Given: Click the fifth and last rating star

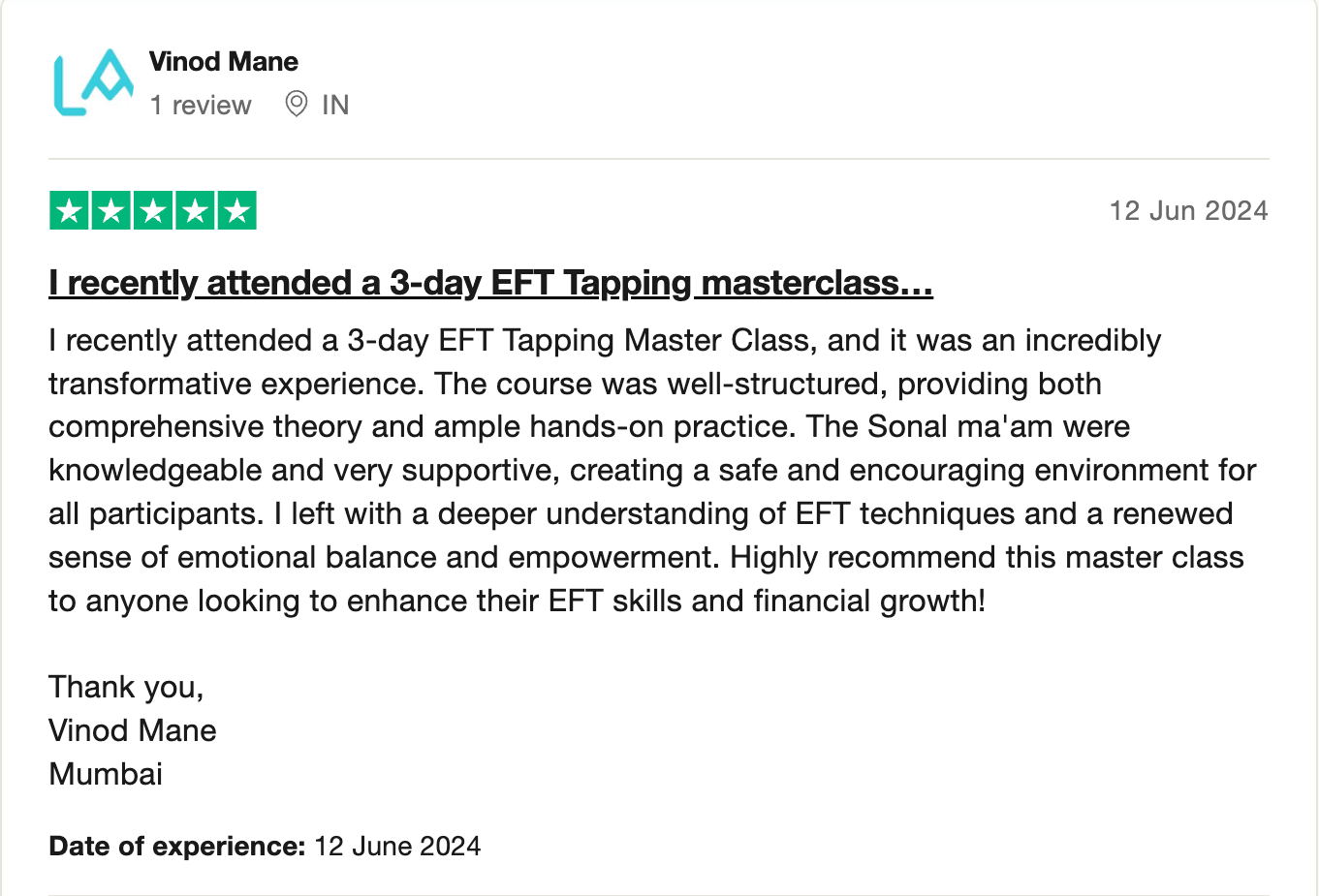Looking at the screenshot, I should tap(236, 211).
